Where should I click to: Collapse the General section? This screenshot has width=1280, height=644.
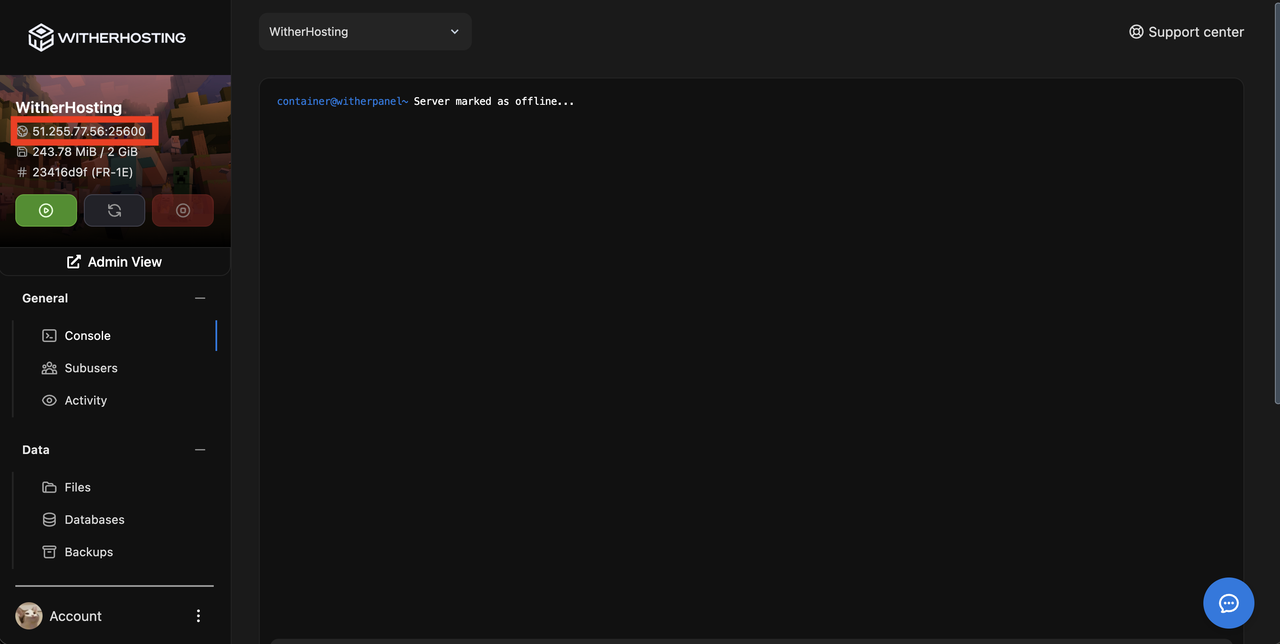pos(200,298)
